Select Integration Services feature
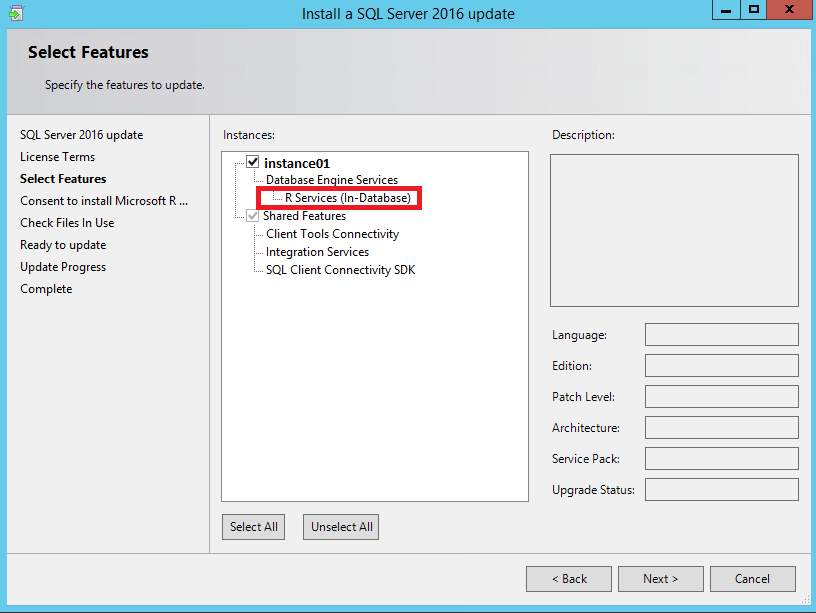Image resolution: width=816 pixels, height=613 pixels. click(x=317, y=252)
